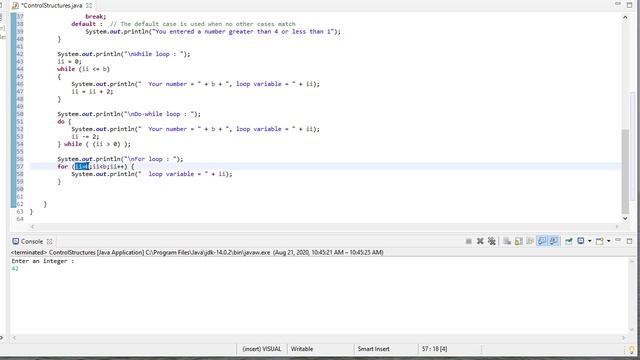Click the '(insert) VISUAL' status bar entry
This screenshot has width=640, height=360.
click(x=262, y=349)
